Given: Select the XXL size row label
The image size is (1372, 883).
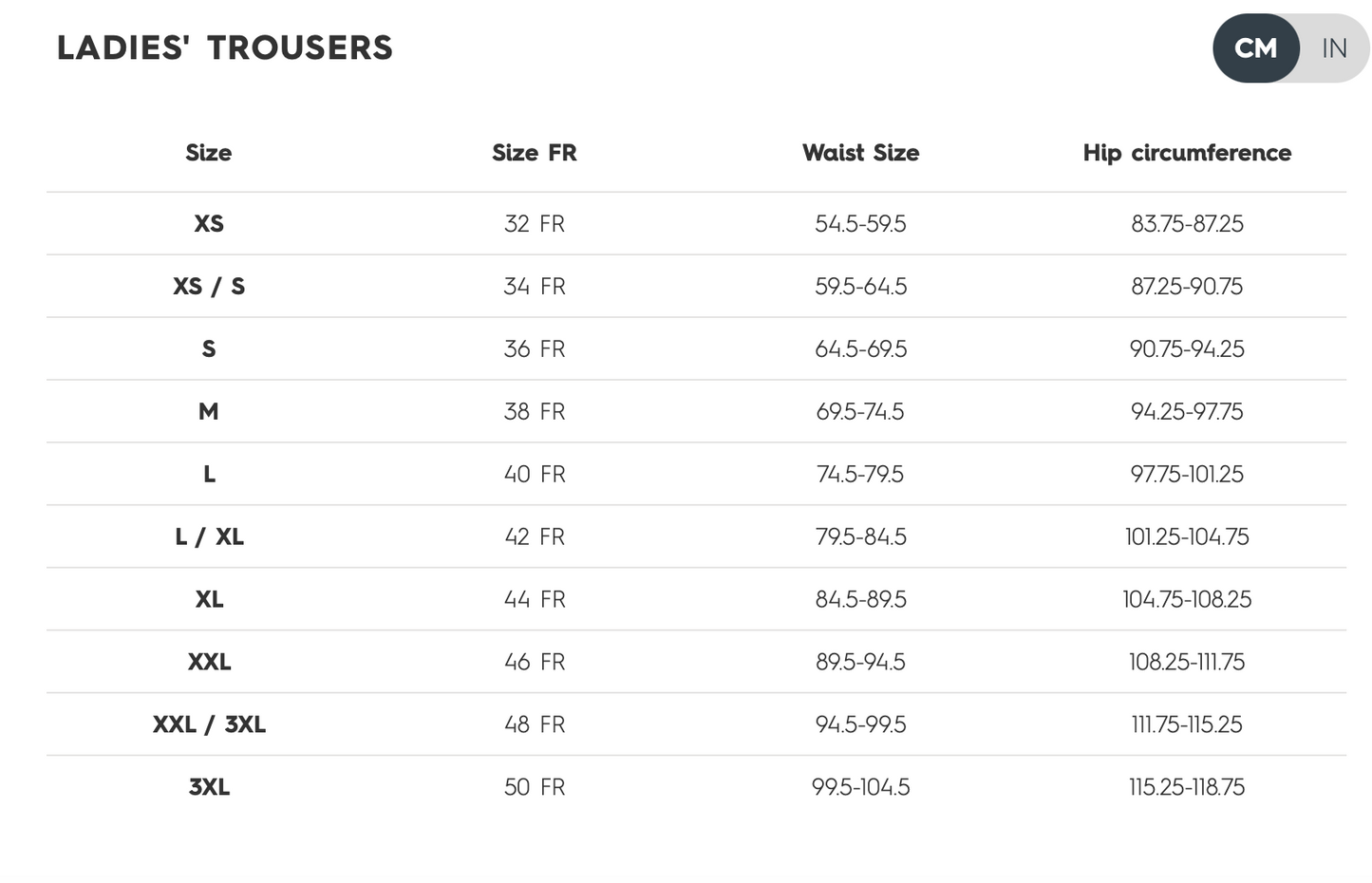Looking at the screenshot, I should [x=209, y=663].
